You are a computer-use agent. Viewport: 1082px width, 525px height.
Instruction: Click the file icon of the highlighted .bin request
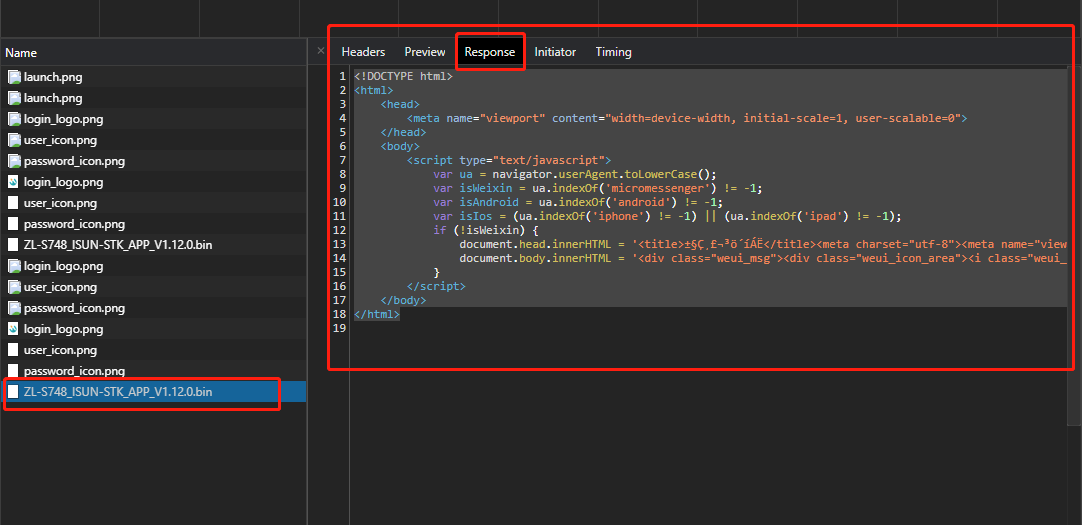[13, 392]
